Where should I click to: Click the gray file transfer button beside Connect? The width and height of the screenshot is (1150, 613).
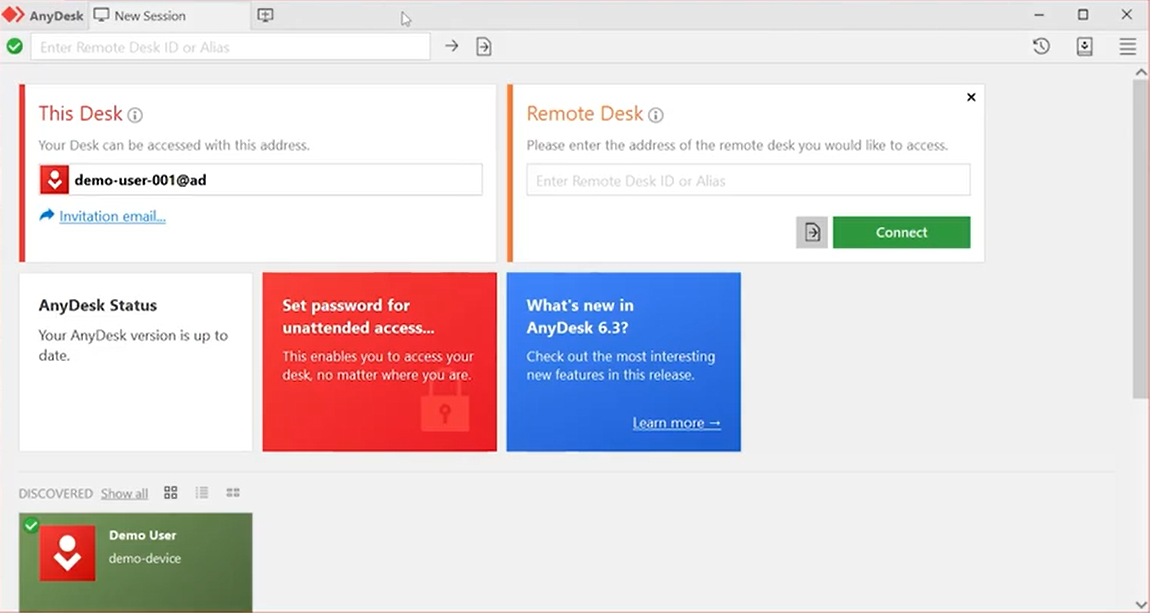pyautogui.click(x=812, y=232)
